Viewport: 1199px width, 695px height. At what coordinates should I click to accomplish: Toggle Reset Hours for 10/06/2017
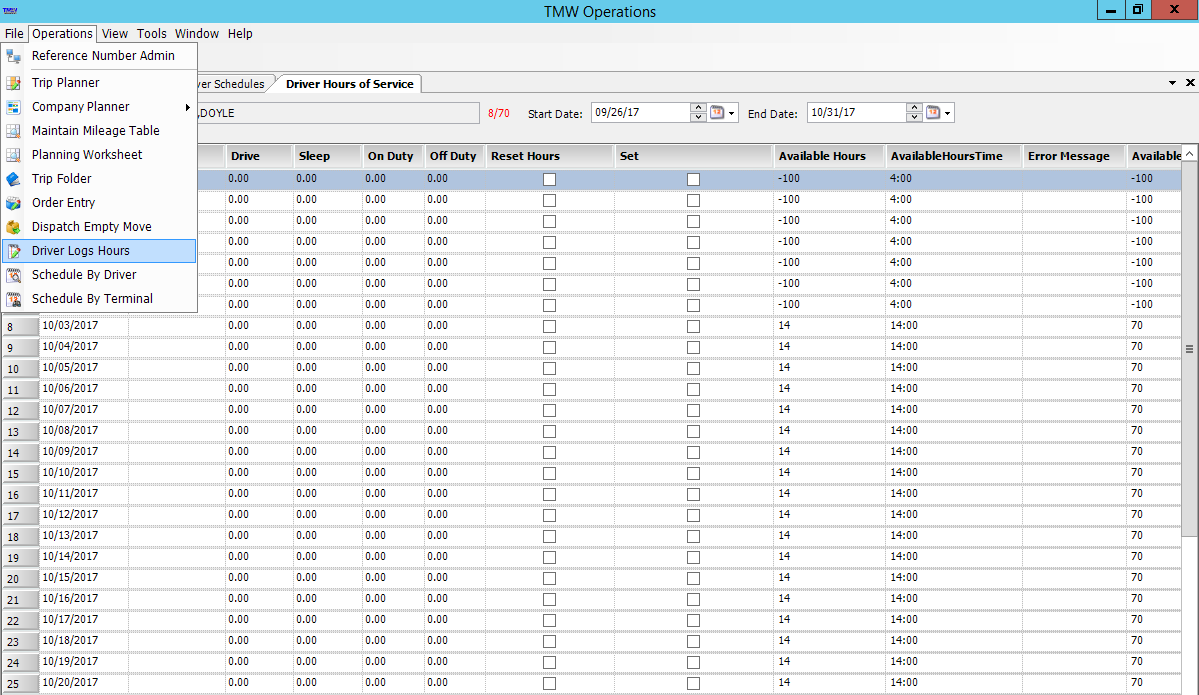click(x=549, y=389)
